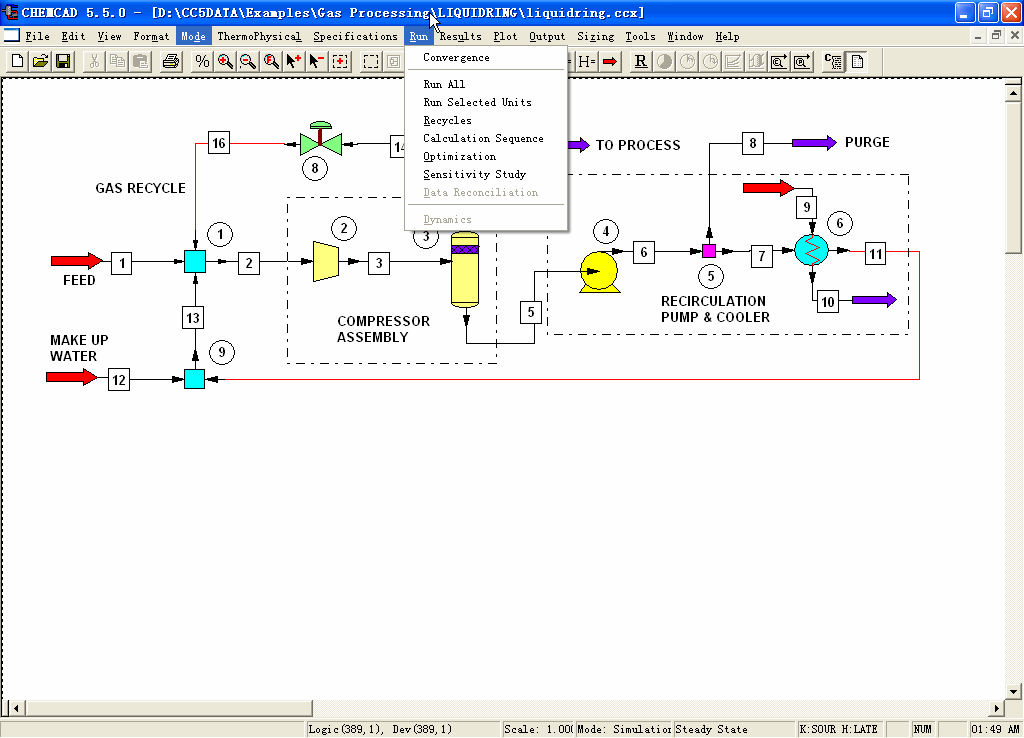Click the red arrow stream toolbar icon

[x=610, y=61]
